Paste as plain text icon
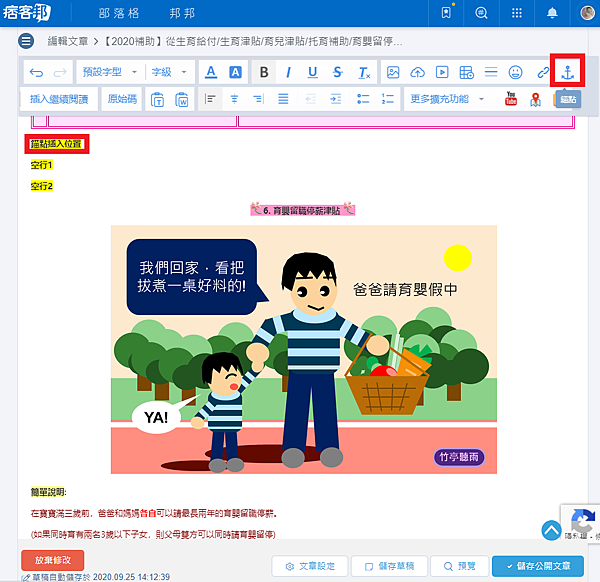600x582 pixels. tap(157, 99)
